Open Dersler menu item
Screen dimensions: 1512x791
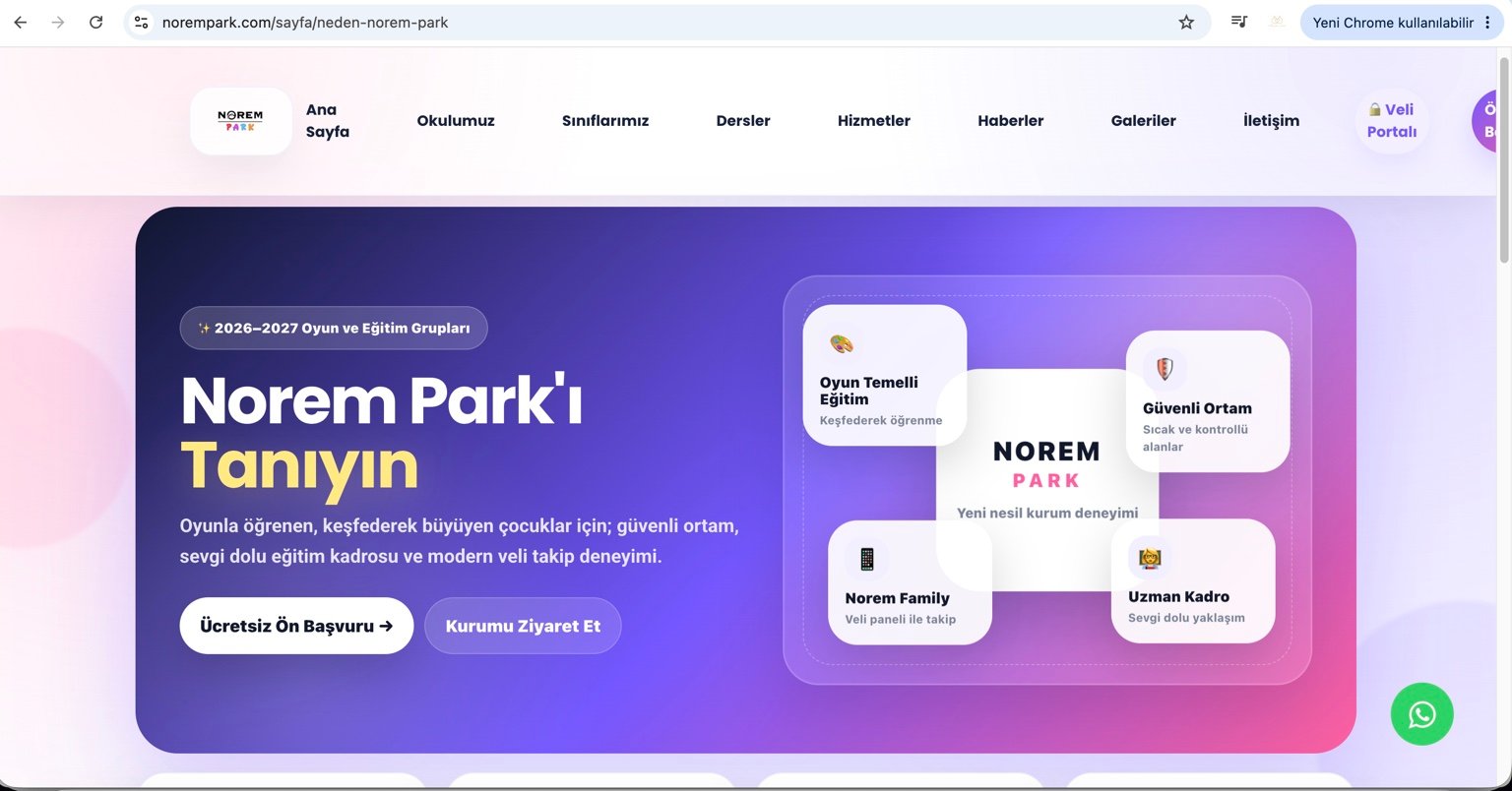coord(743,121)
